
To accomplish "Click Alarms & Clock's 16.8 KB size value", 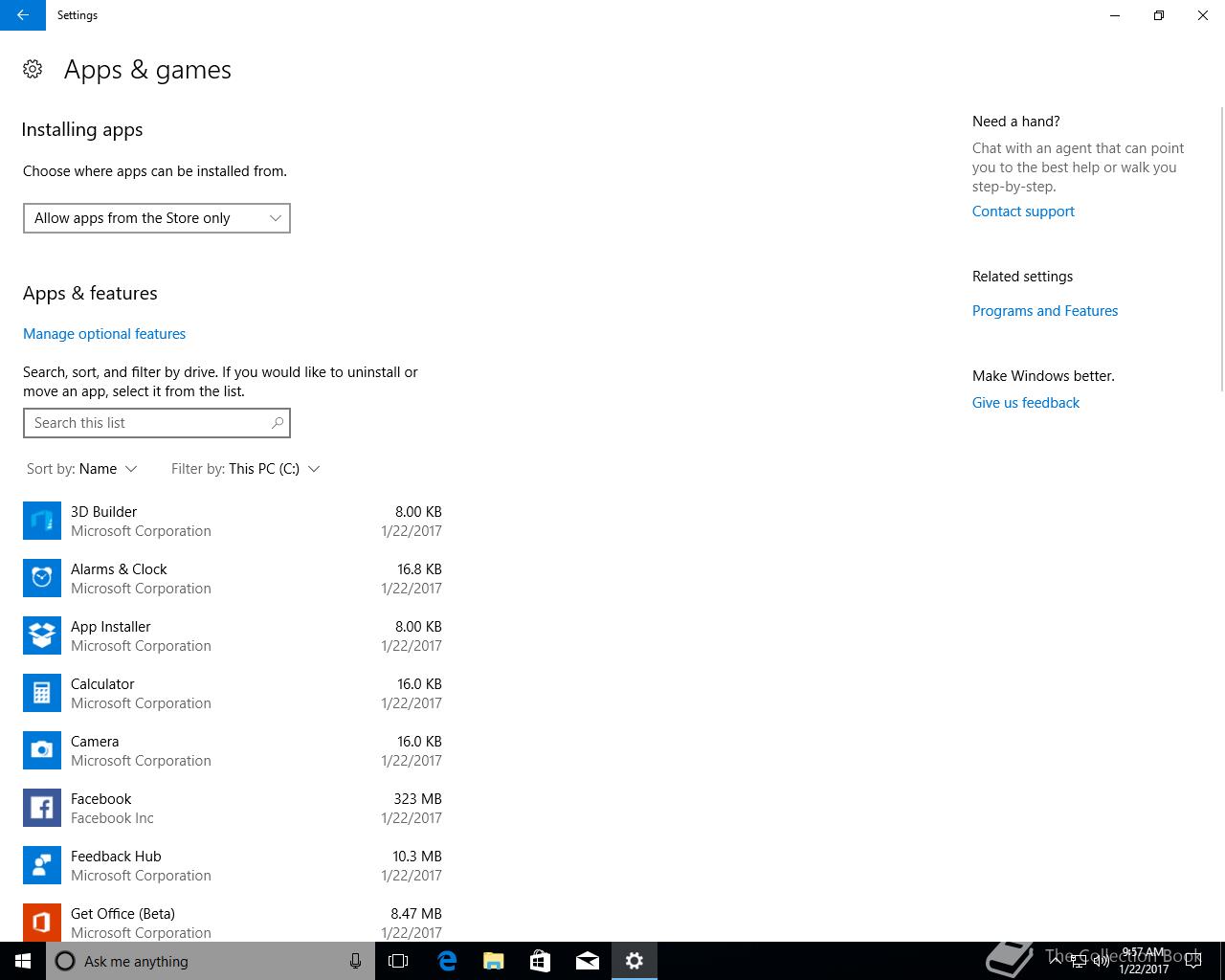I will pyautogui.click(x=419, y=569).
